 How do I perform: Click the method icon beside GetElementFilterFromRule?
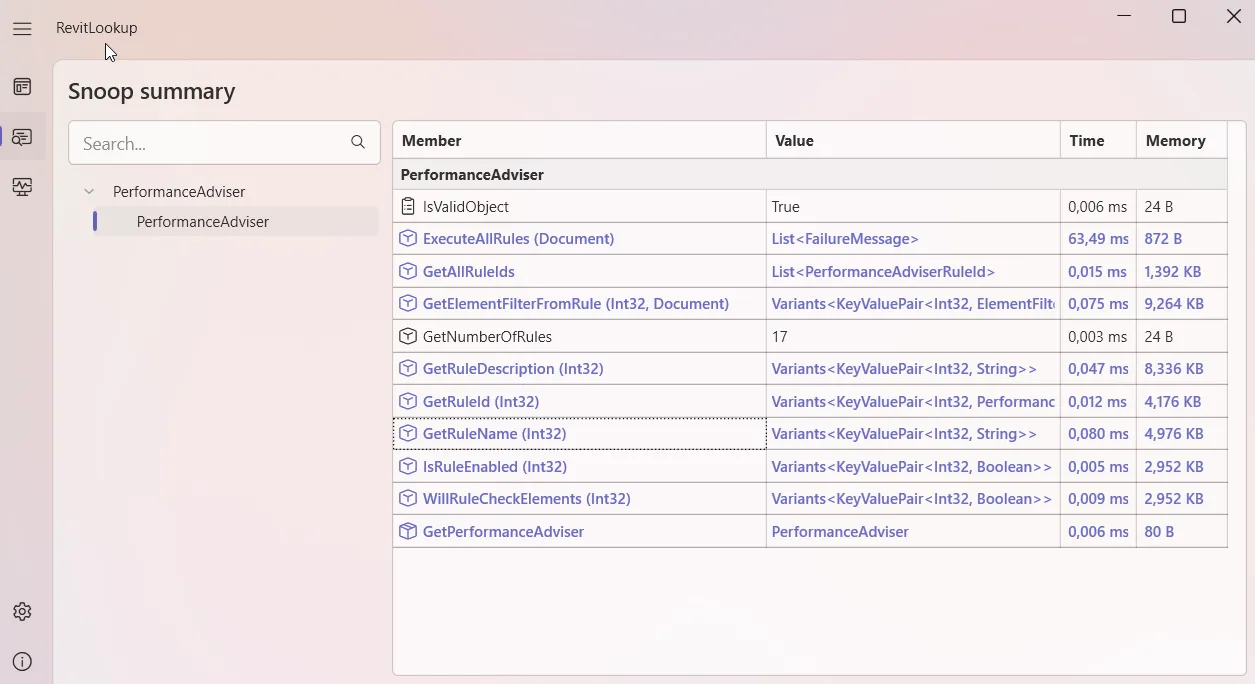[407, 303]
